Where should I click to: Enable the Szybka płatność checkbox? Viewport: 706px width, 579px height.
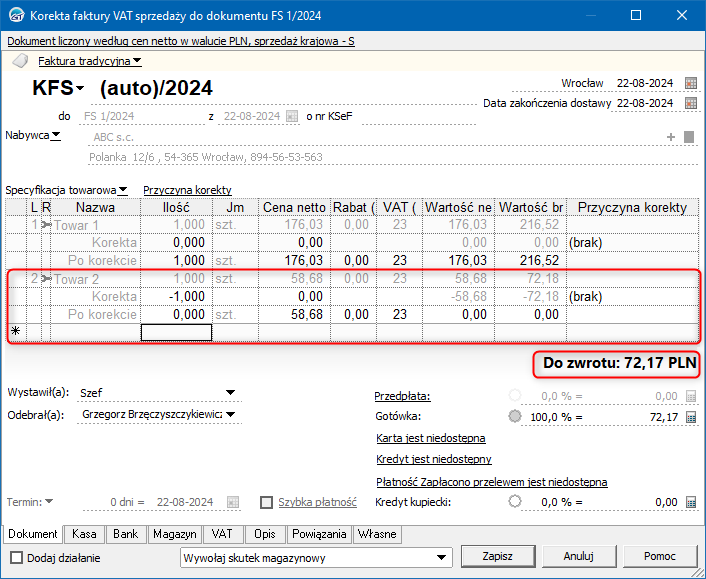[x=267, y=502]
